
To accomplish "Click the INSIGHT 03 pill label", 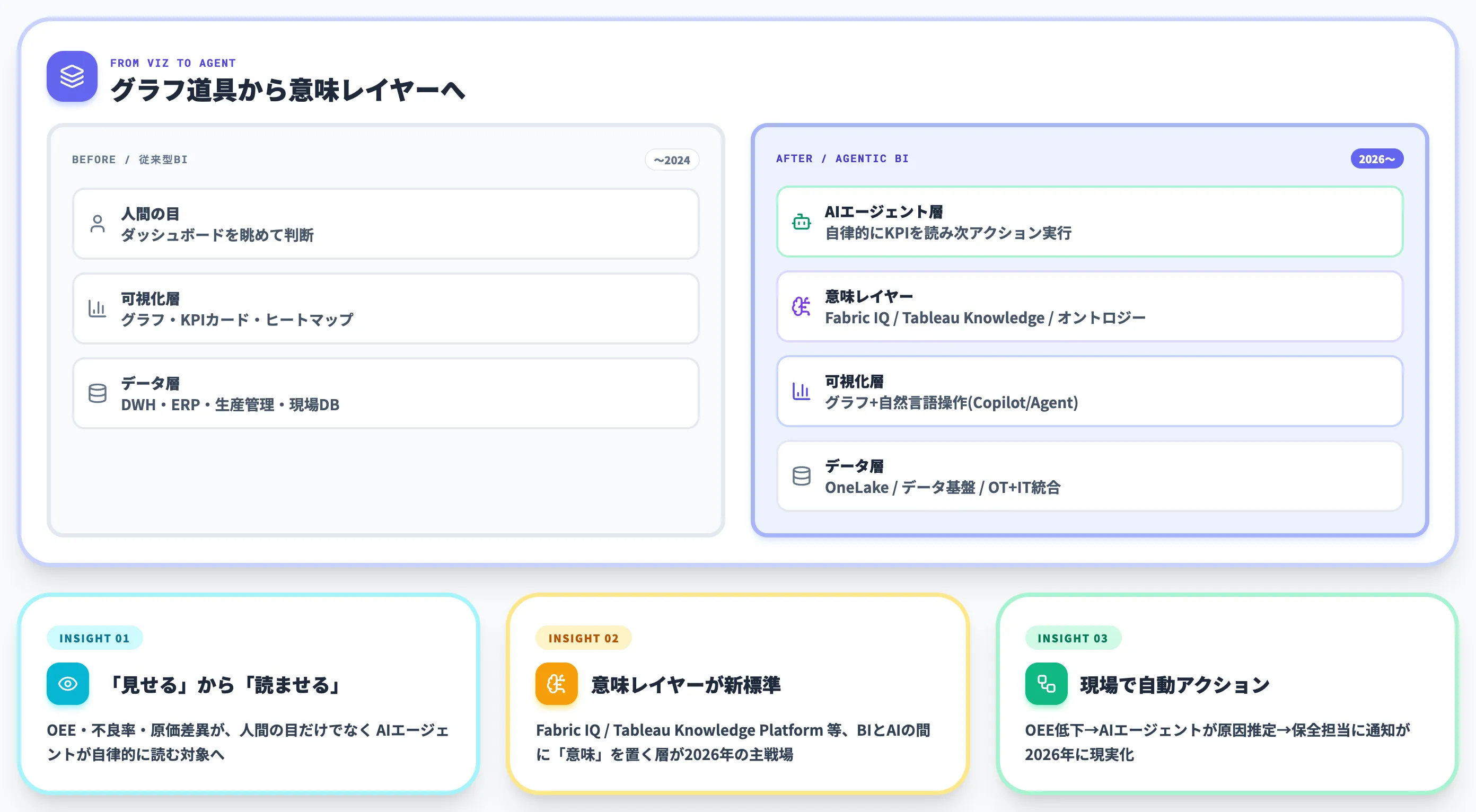I will click(x=1073, y=638).
